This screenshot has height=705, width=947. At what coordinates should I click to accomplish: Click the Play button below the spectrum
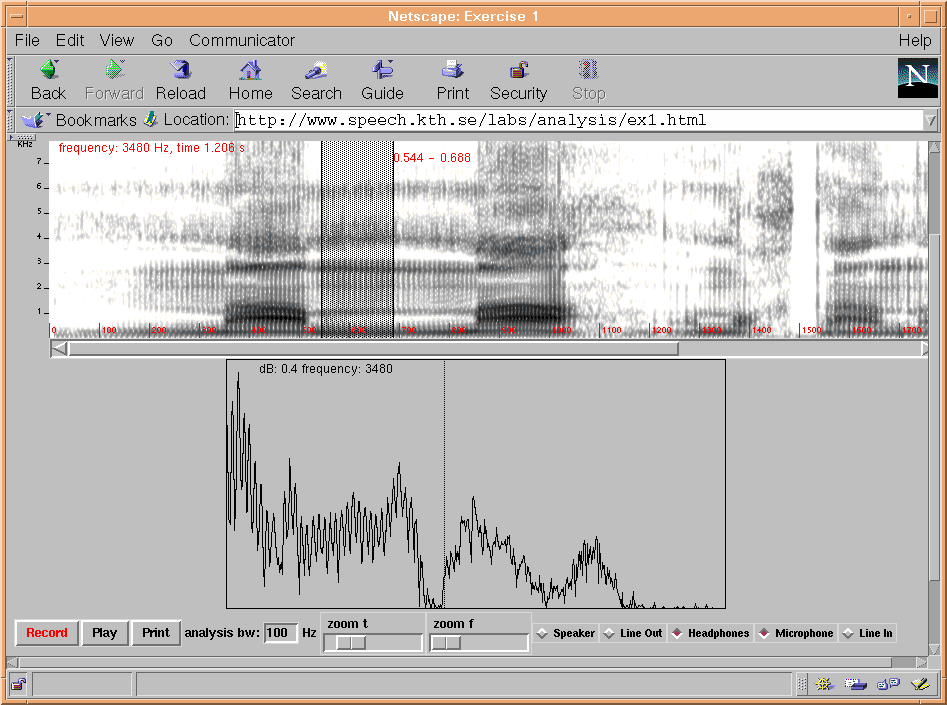(x=104, y=633)
